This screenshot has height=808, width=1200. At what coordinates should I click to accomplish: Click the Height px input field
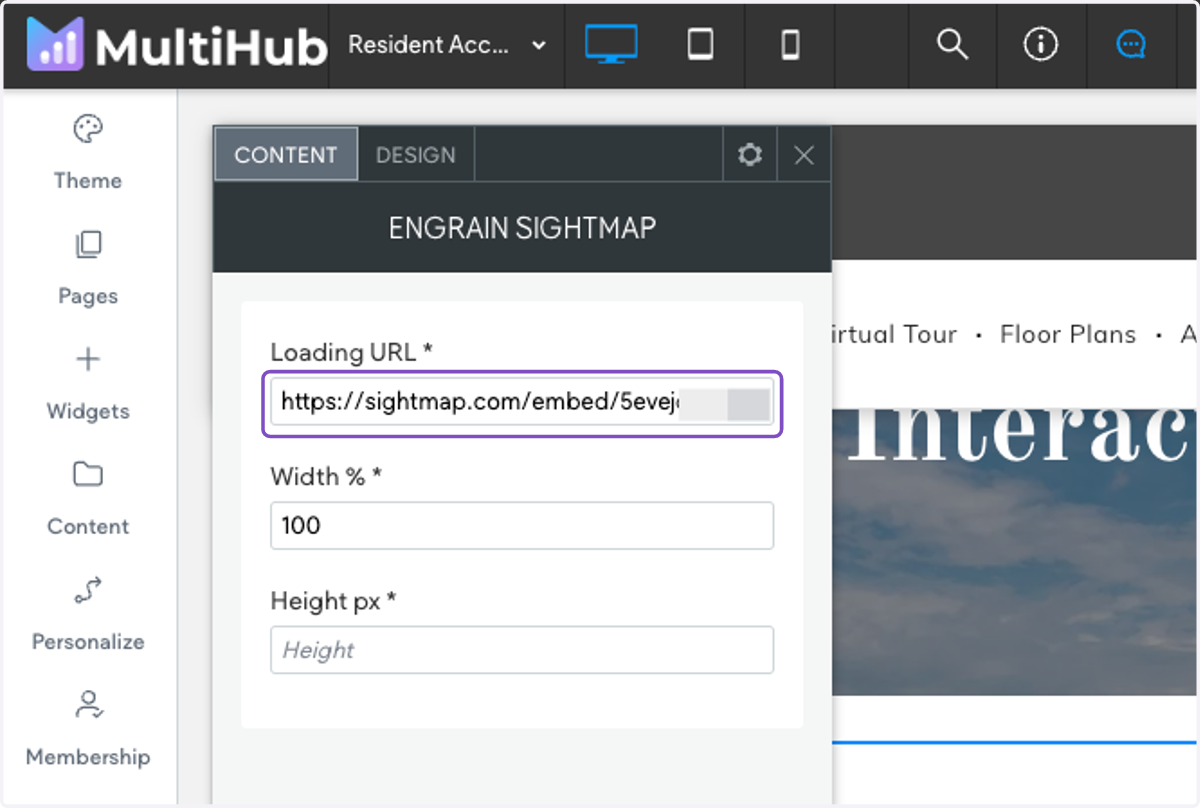pyautogui.click(x=522, y=650)
